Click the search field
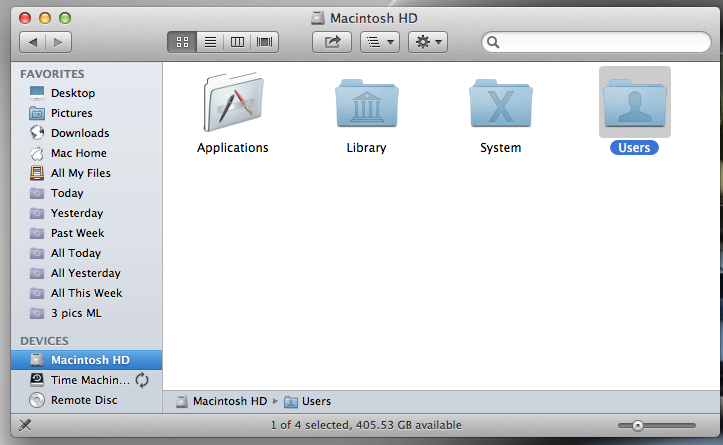The image size is (723, 445). pyautogui.click(x=596, y=42)
